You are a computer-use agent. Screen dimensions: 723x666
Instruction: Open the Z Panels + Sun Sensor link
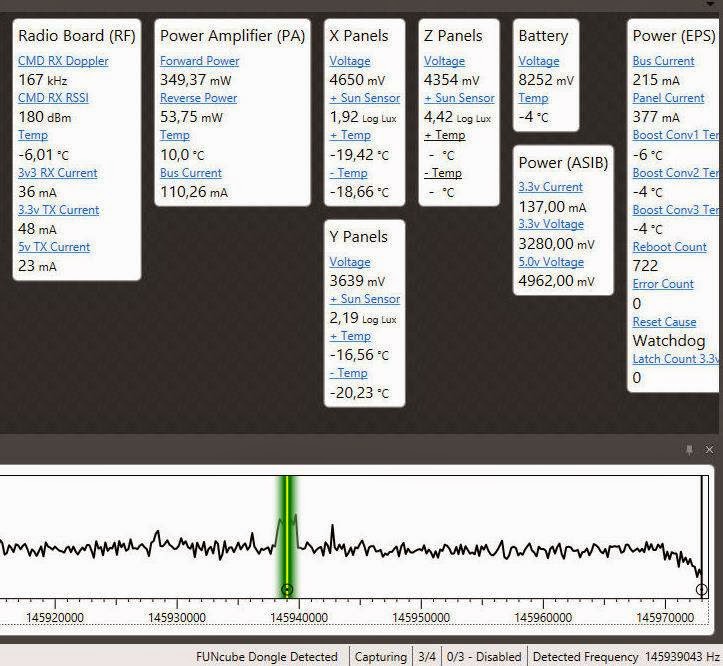click(x=459, y=98)
